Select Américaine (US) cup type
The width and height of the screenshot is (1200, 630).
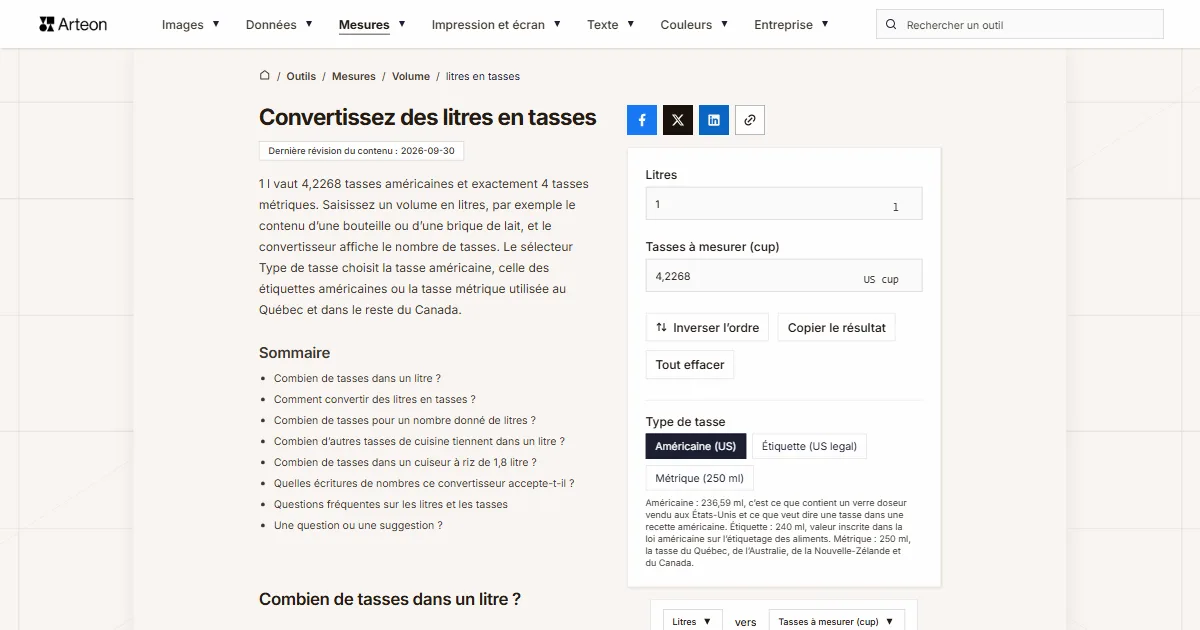pyautogui.click(x=696, y=446)
